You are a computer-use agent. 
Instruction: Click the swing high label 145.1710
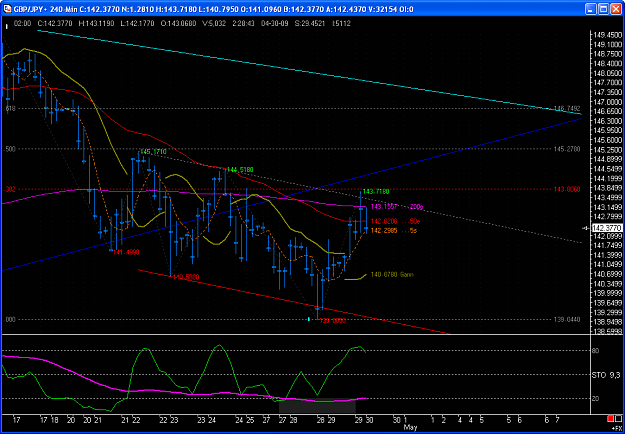pos(153,152)
